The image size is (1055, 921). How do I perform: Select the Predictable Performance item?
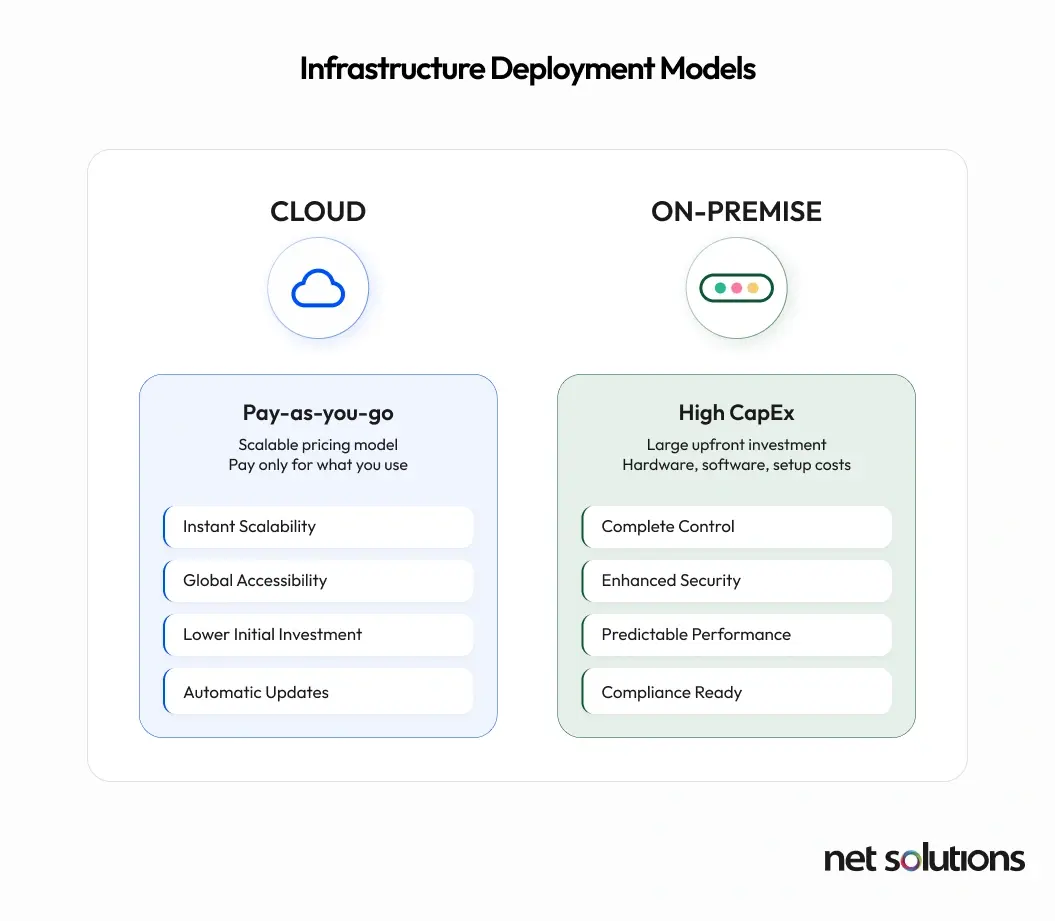pyautogui.click(x=737, y=634)
